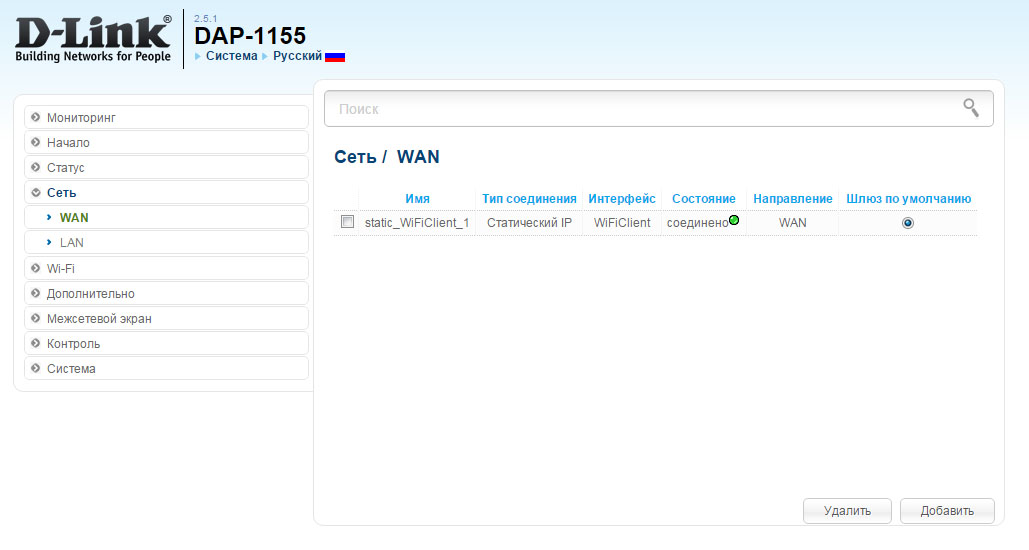Open the Русский language dropdown
Screen dimensions: 1029x550
(297, 56)
